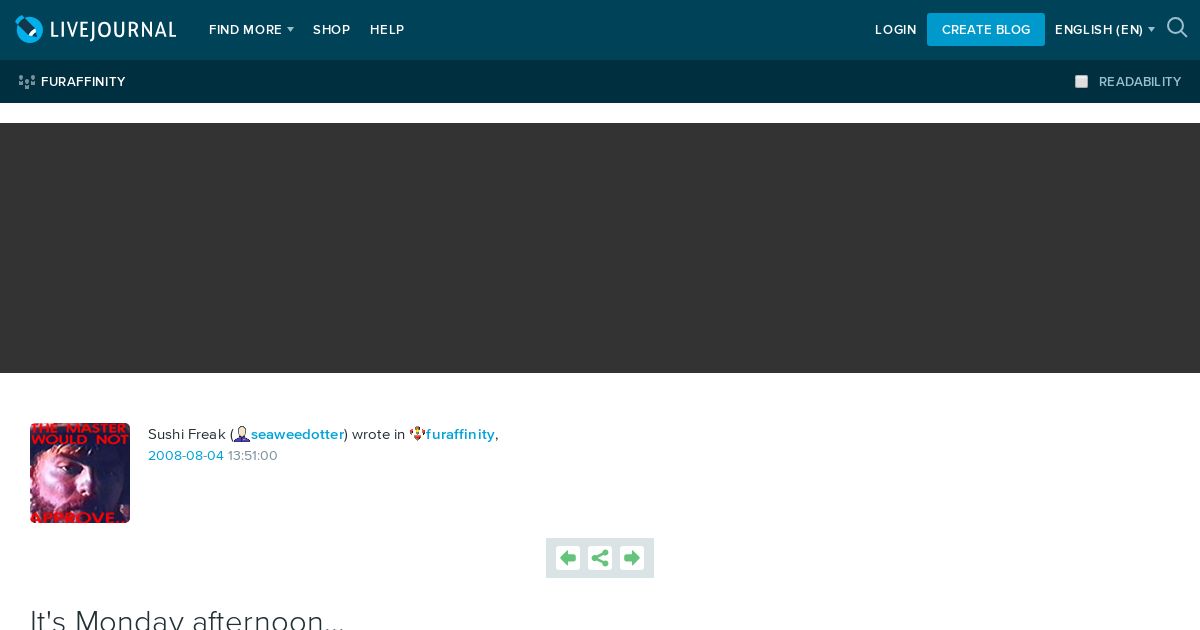The height and width of the screenshot is (630, 1200).
Task: Click the Login link
Action: click(x=895, y=30)
